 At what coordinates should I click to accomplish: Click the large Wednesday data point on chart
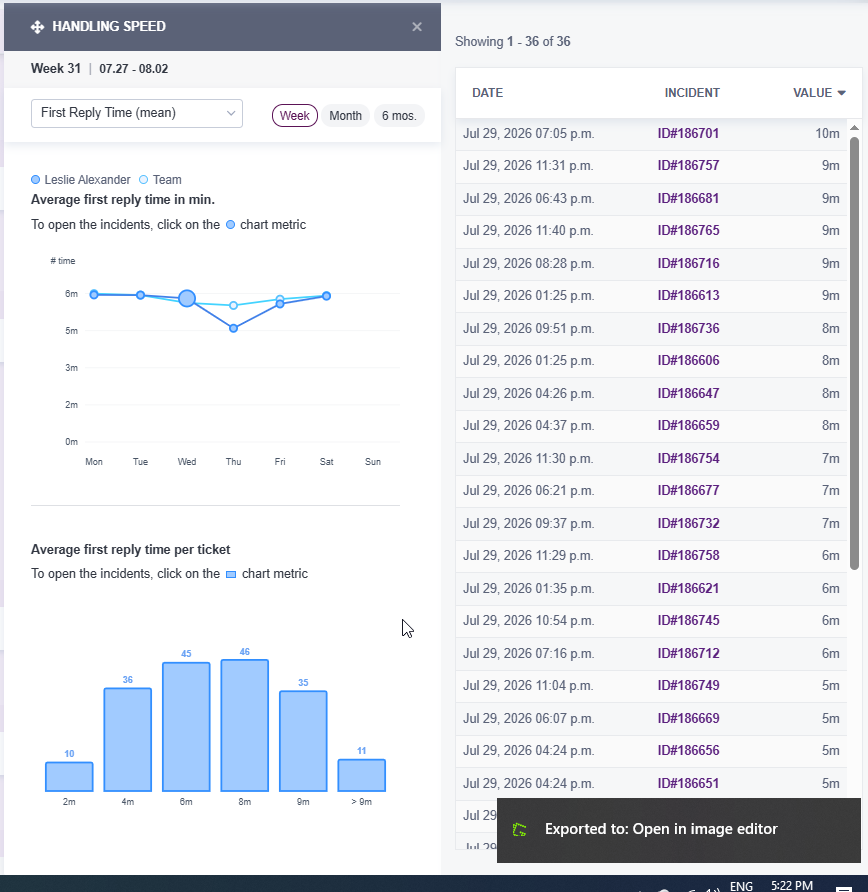click(x=187, y=298)
